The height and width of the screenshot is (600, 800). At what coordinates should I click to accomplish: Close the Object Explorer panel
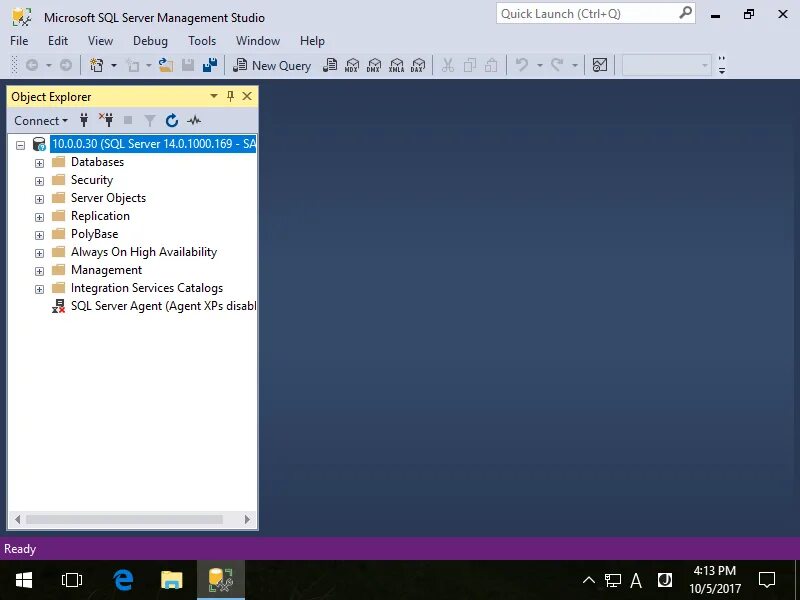pos(247,96)
